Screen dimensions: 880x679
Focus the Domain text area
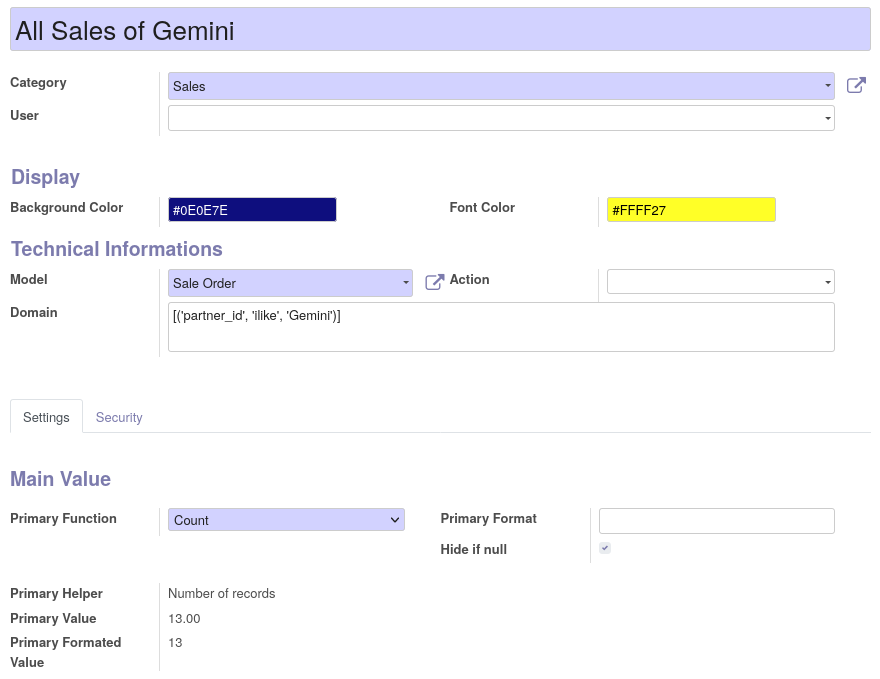501,327
